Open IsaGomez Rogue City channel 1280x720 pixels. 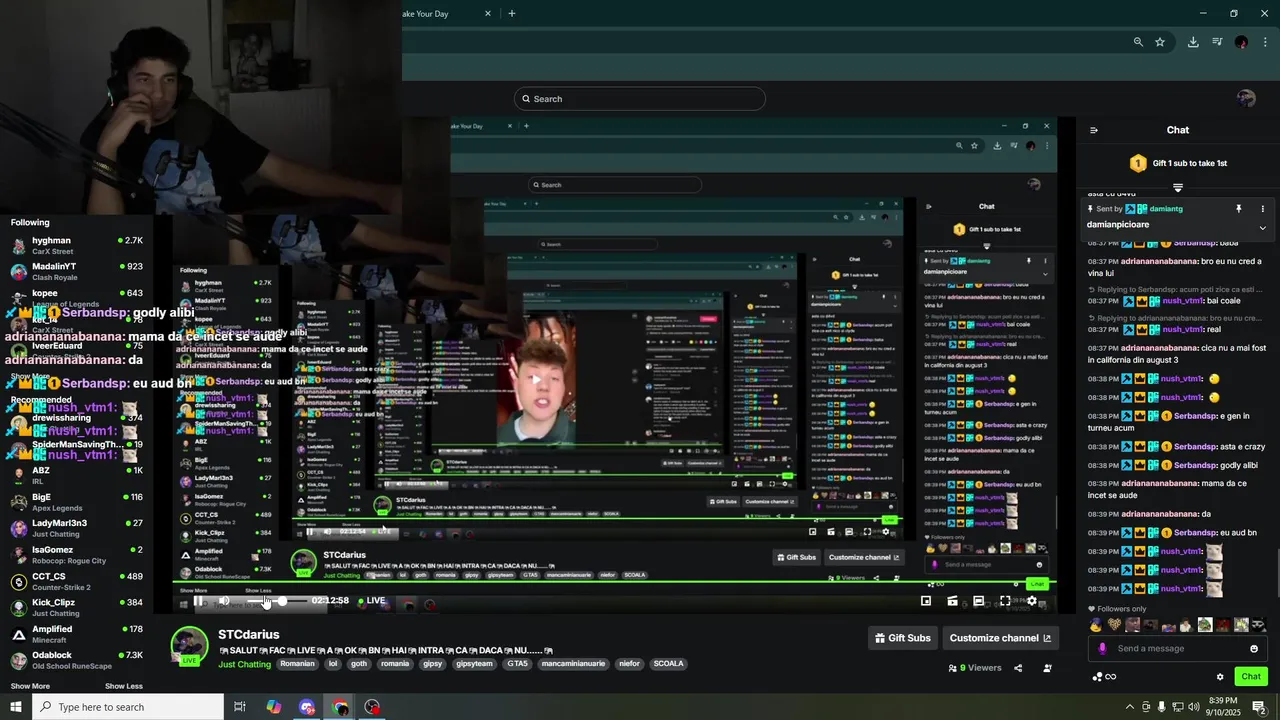pyautogui.click(x=76, y=554)
